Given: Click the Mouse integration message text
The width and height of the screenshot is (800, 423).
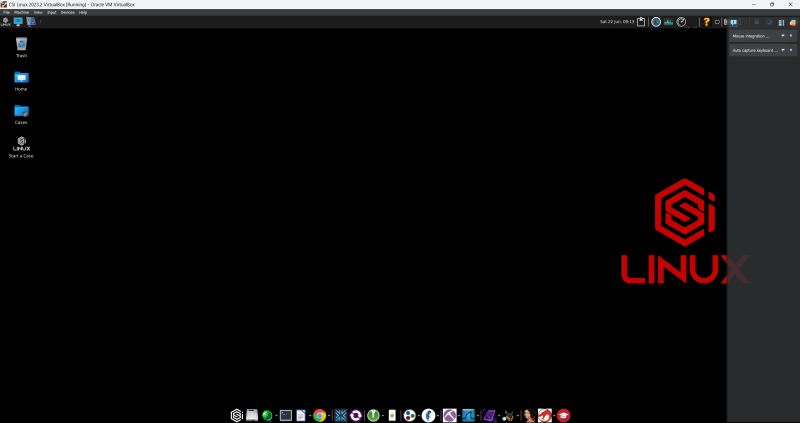Looking at the screenshot, I should pos(751,36).
